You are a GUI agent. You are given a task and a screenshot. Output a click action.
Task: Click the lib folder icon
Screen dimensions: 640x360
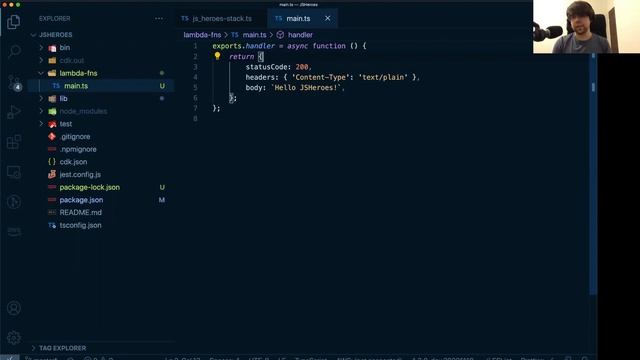point(52,98)
